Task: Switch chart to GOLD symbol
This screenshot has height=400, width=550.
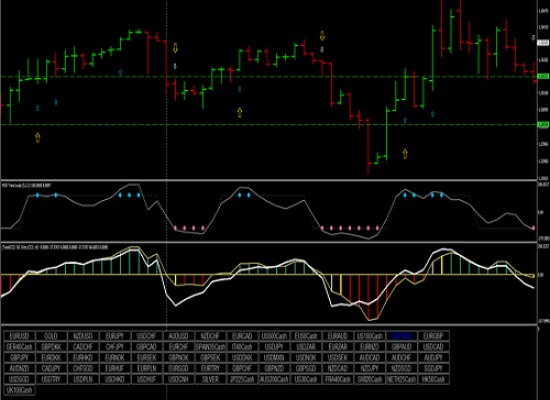Action: coord(51,336)
